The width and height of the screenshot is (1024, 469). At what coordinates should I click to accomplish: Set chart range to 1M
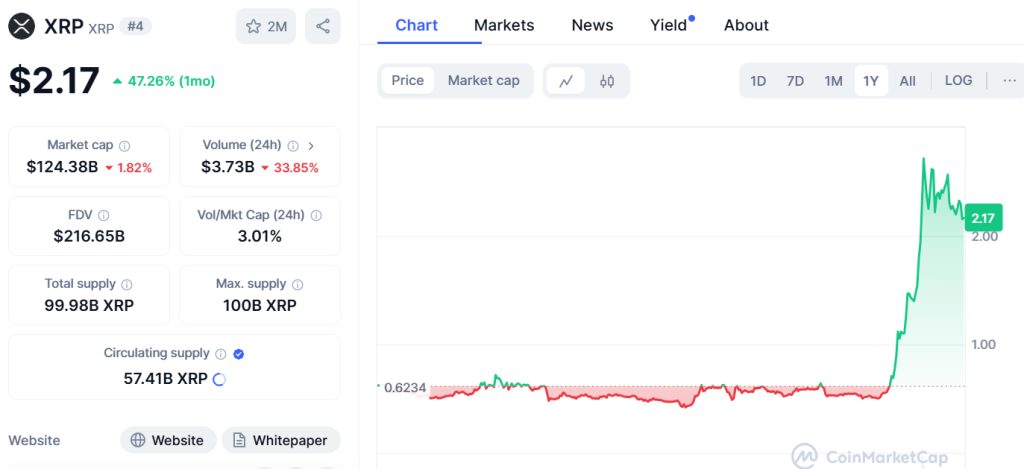click(x=833, y=81)
